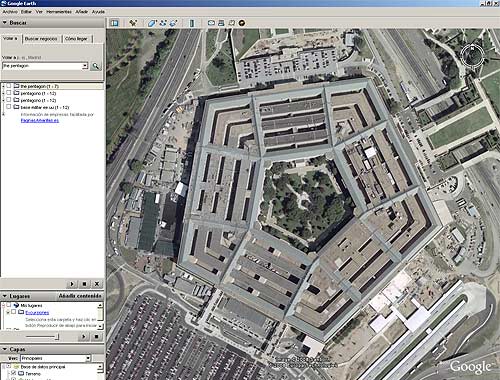This screenshot has height=380, width=500.
Task: Click the Añadir contenido button
Action: [80, 296]
